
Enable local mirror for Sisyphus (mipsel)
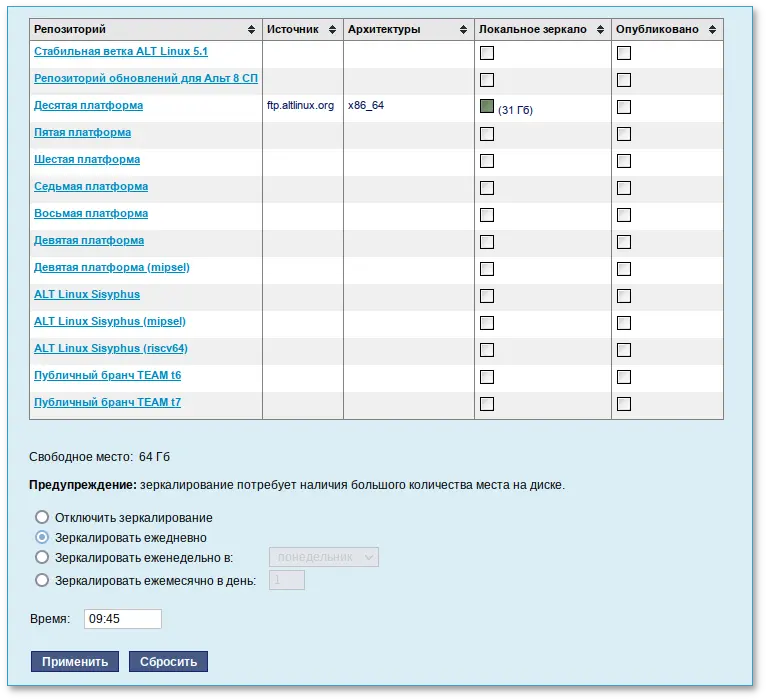pyautogui.click(x=487, y=323)
